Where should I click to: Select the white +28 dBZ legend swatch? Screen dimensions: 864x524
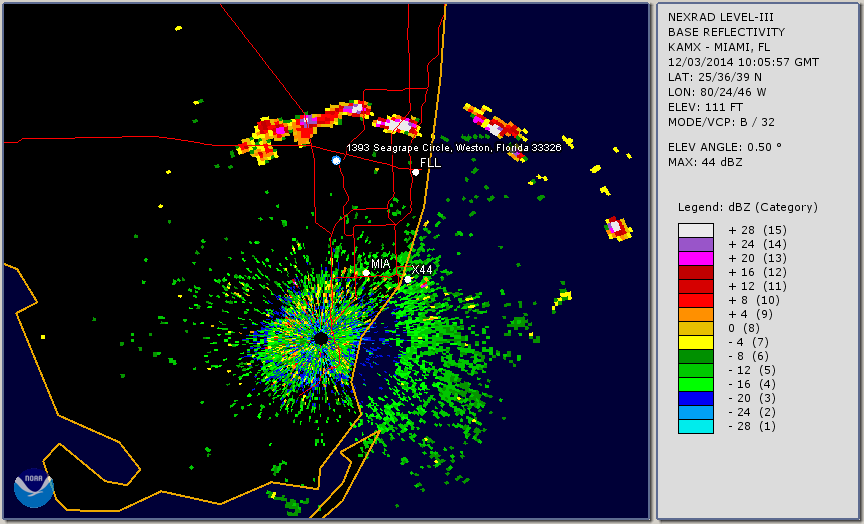(696, 230)
